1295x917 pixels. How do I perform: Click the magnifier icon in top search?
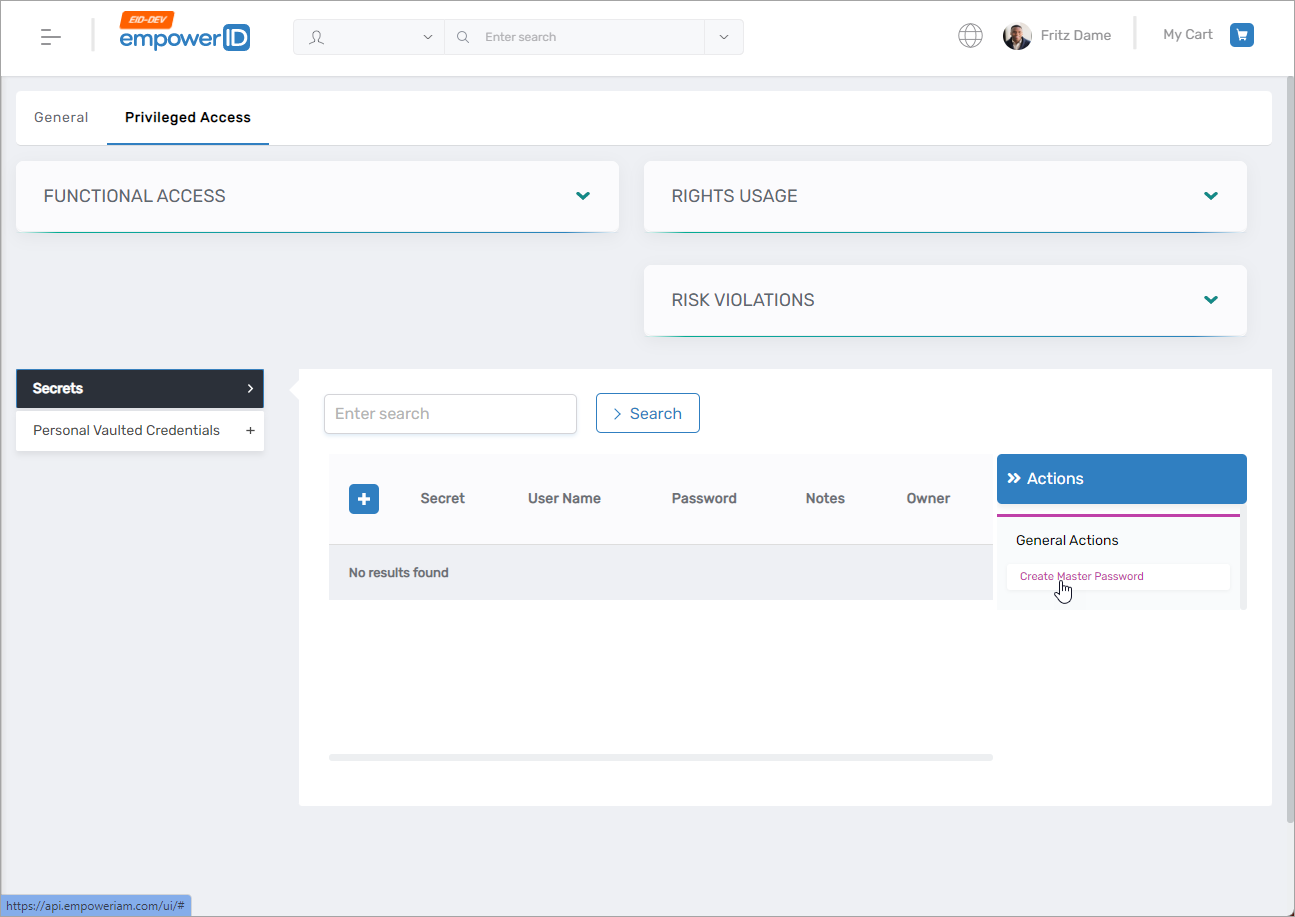point(463,37)
